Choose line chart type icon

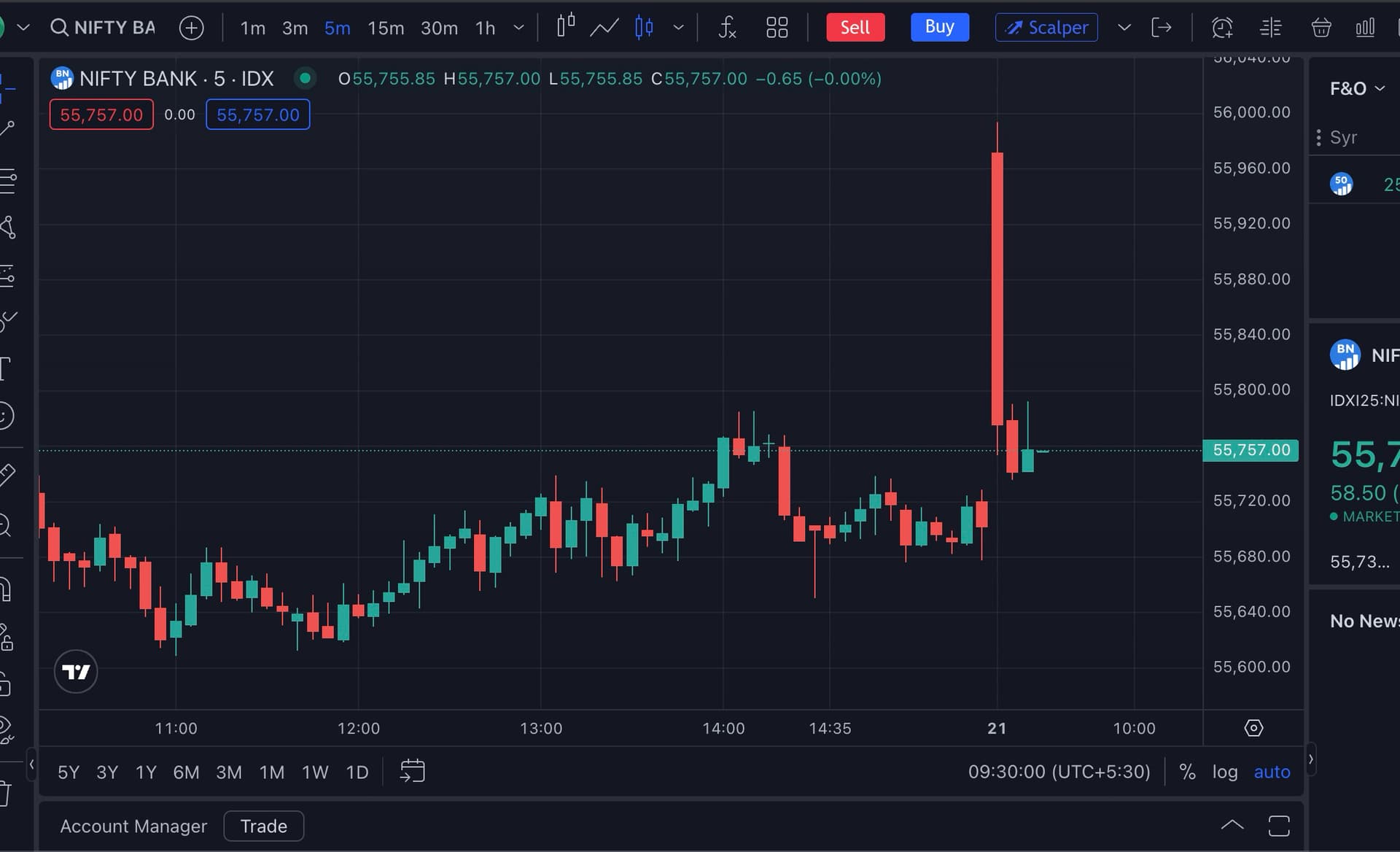tap(604, 28)
